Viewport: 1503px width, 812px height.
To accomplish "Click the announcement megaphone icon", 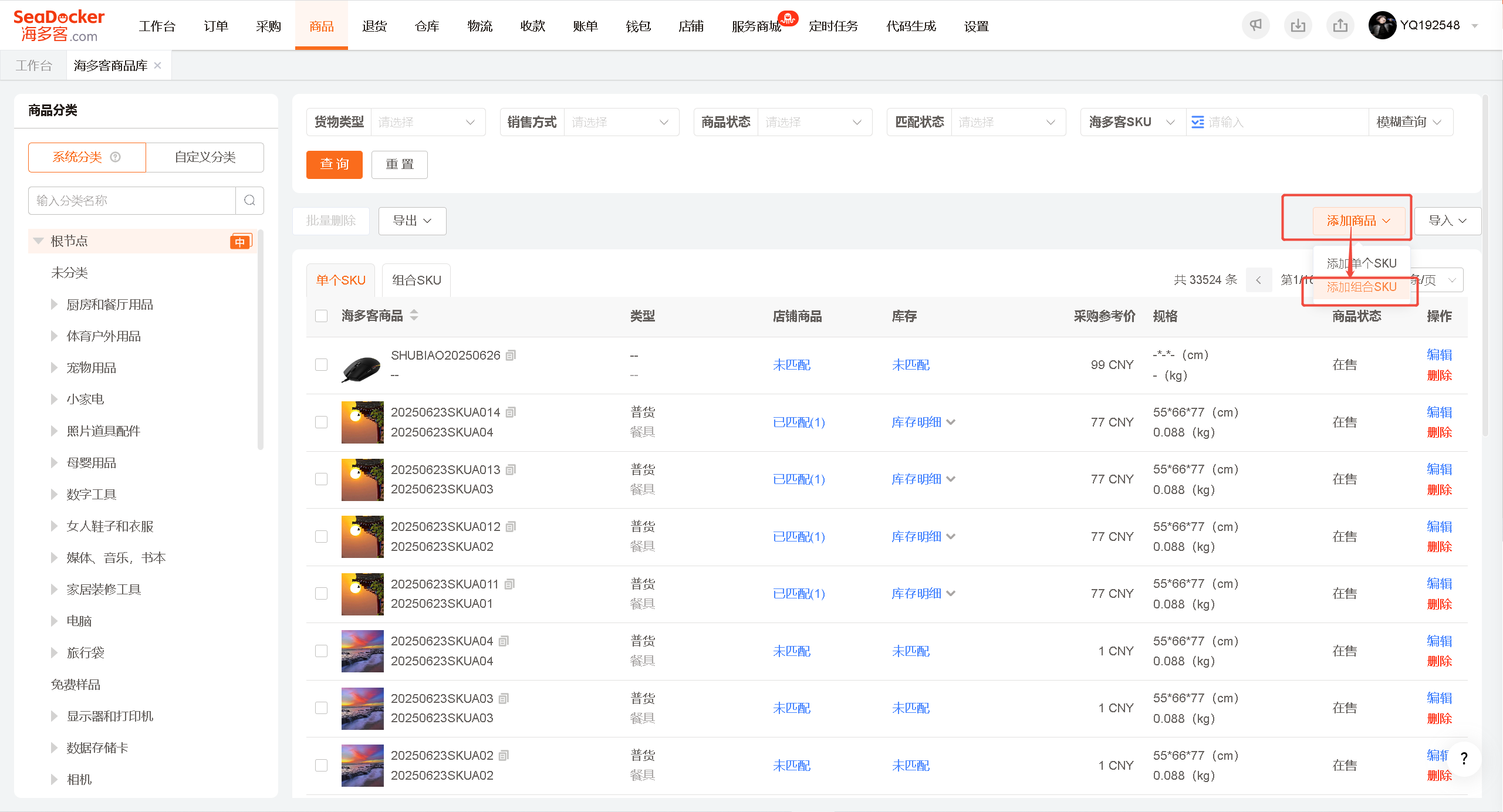I will (1255, 26).
